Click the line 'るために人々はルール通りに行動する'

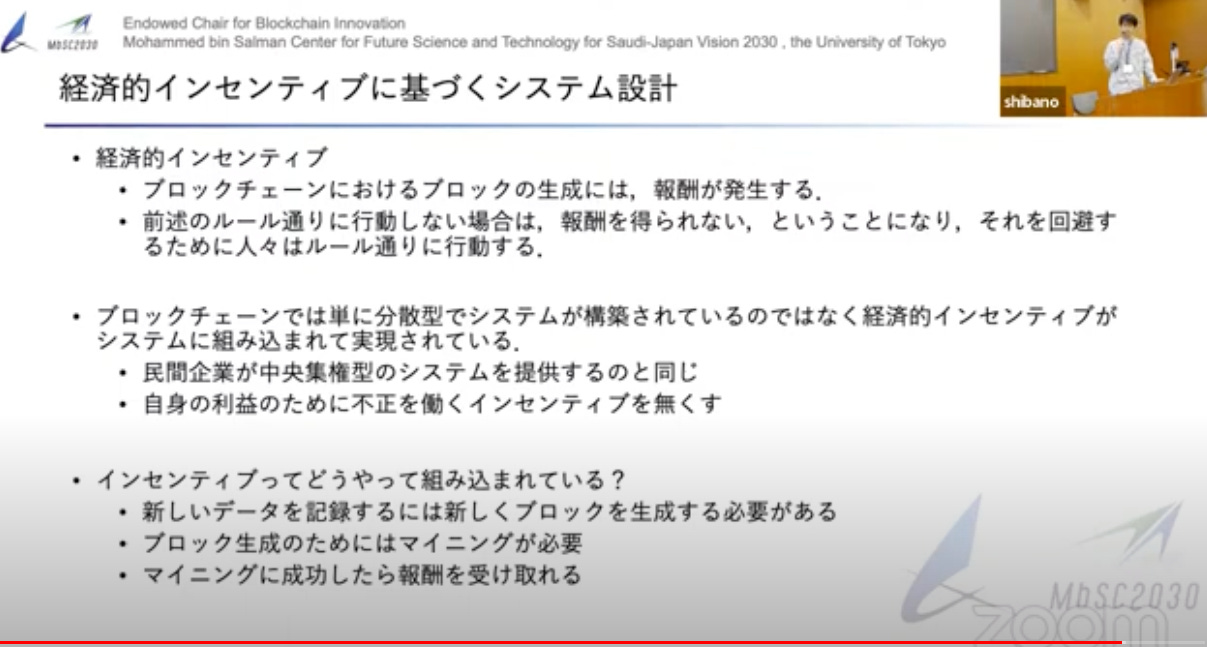pyautogui.click(x=342, y=248)
